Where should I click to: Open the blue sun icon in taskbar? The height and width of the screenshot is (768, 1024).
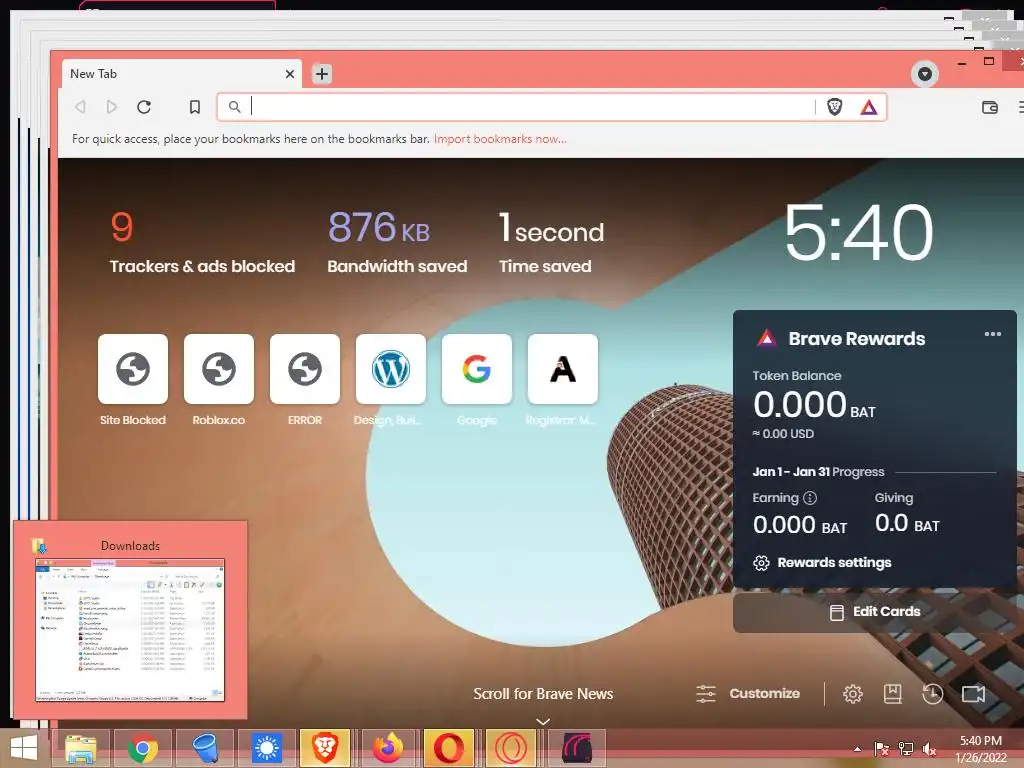266,748
